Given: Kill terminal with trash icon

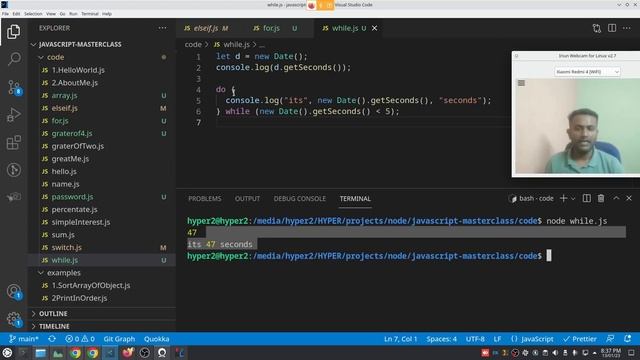Looking at the screenshot, I should [601, 198].
